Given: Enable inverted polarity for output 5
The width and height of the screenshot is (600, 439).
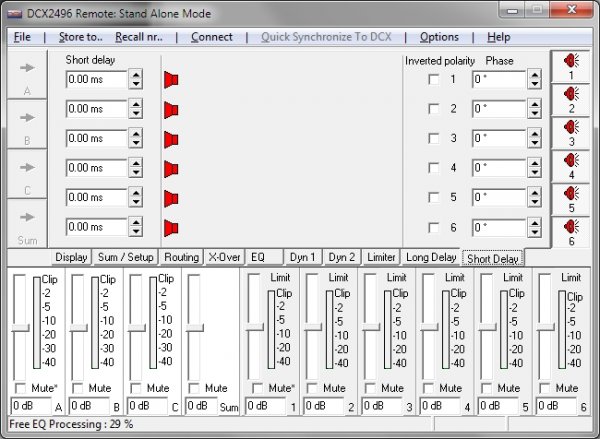Looking at the screenshot, I should click(434, 197).
